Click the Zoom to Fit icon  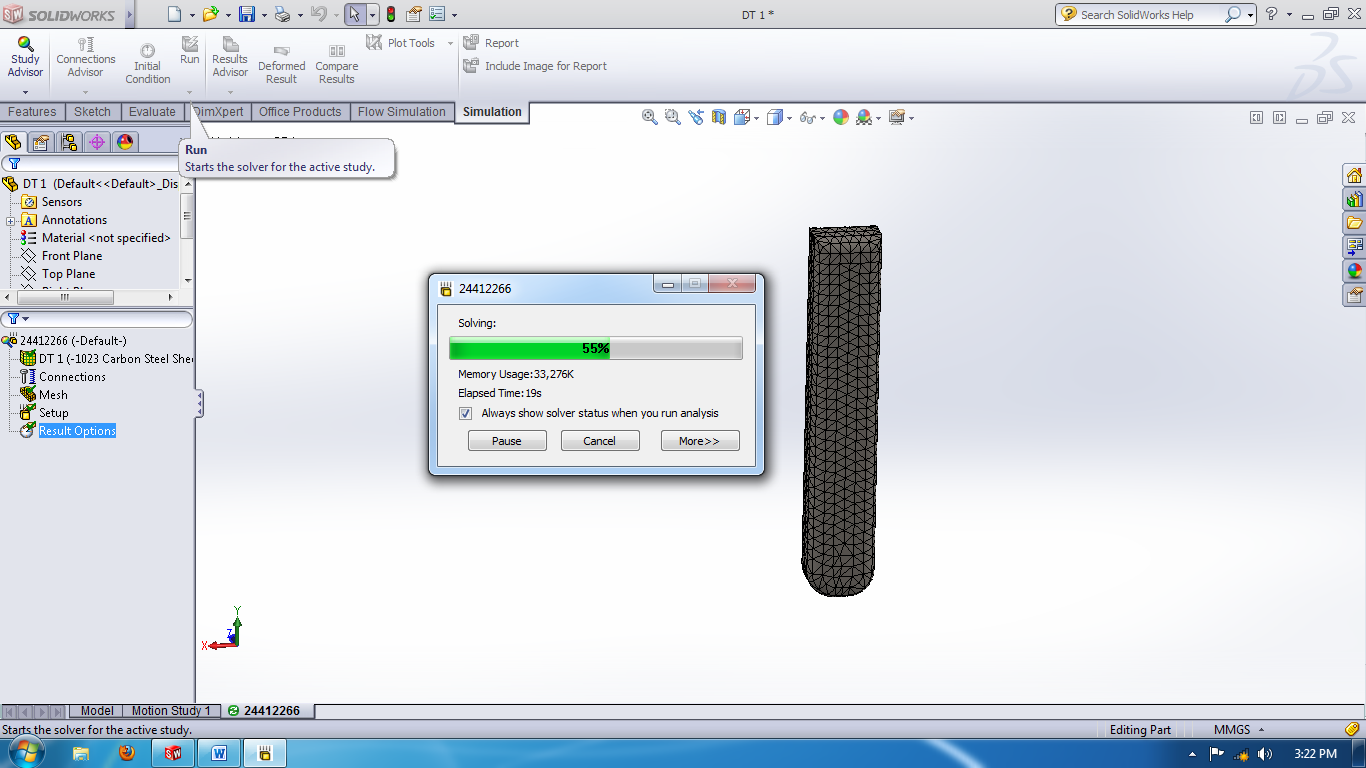[x=648, y=117]
